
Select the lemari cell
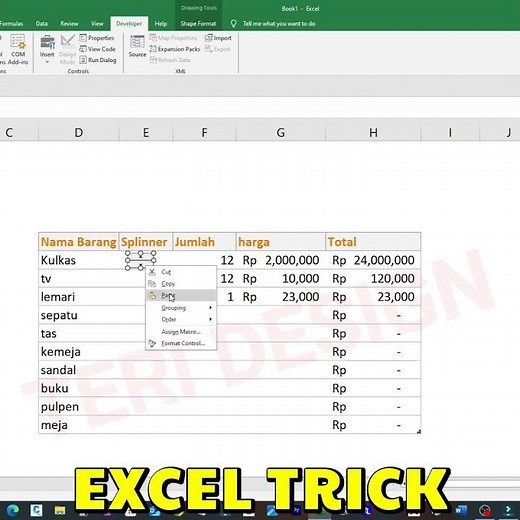tap(79, 297)
